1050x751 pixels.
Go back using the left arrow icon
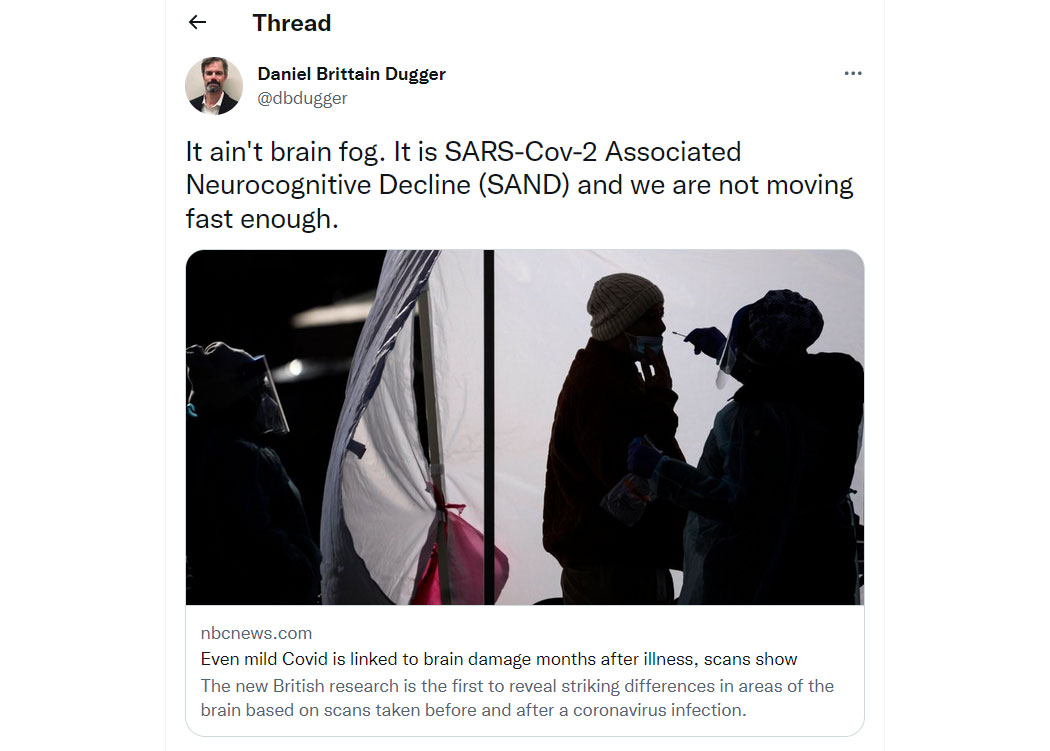[x=197, y=23]
